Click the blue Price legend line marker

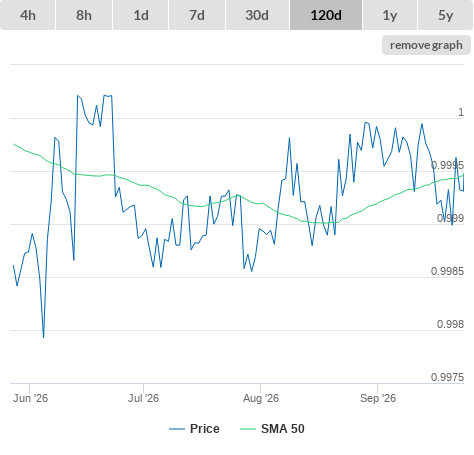(177, 429)
